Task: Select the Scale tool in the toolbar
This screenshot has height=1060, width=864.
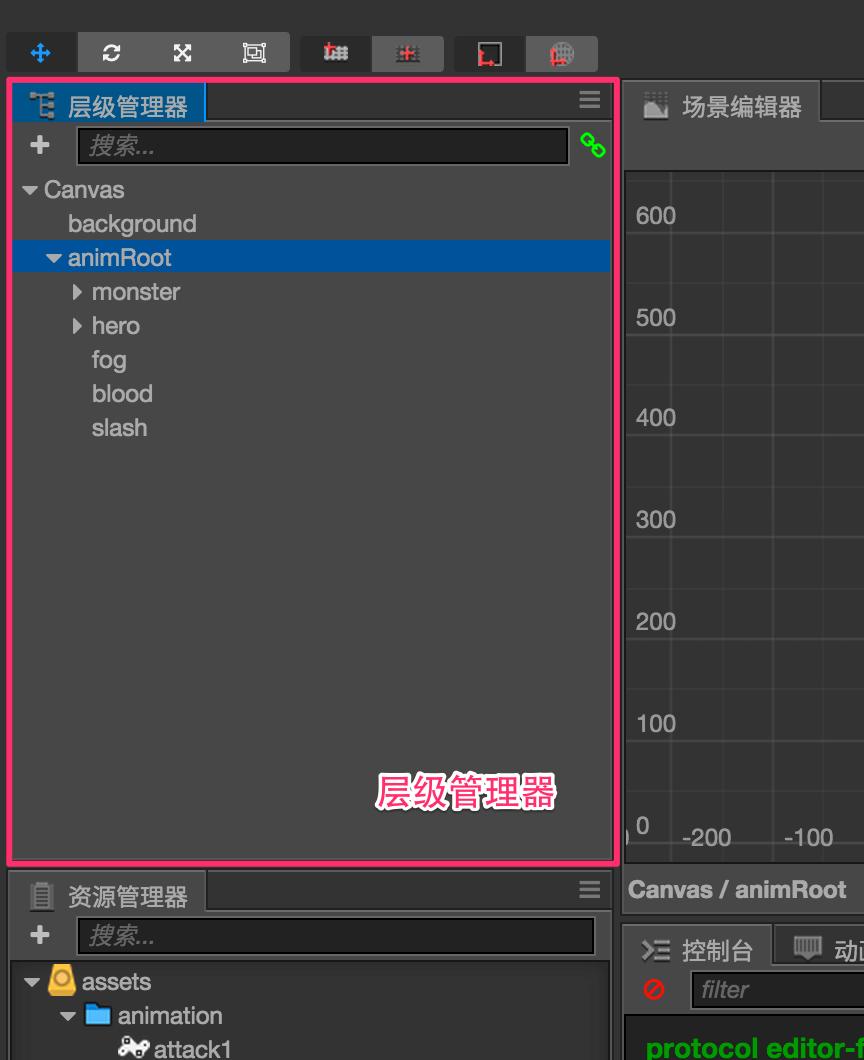Action: [x=182, y=53]
